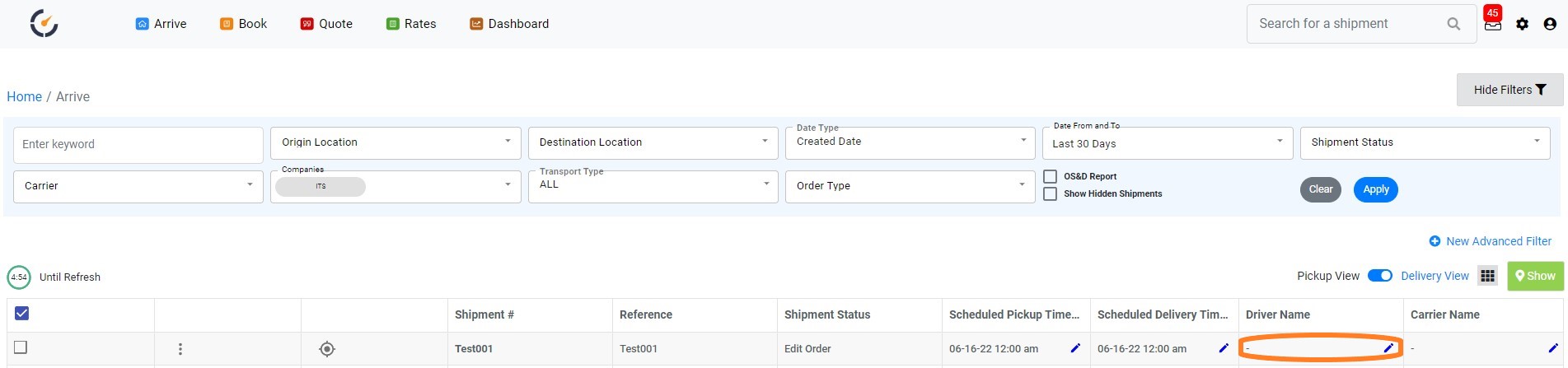The height and width of the screenshot is (368, 1568).
Task: Click the shipment search magnifier icon
Action: pyautogui.click(x=1453, y=24)
